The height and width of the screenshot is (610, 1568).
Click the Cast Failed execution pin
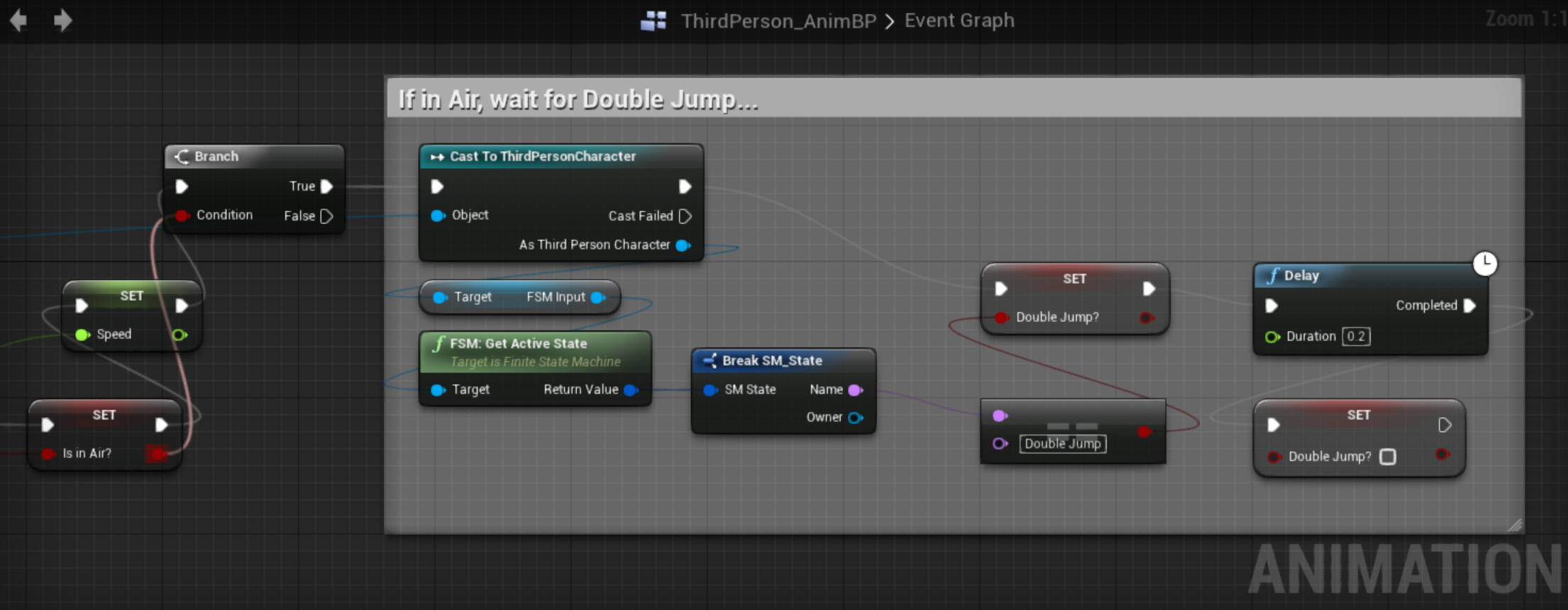[x=685, y=216]
